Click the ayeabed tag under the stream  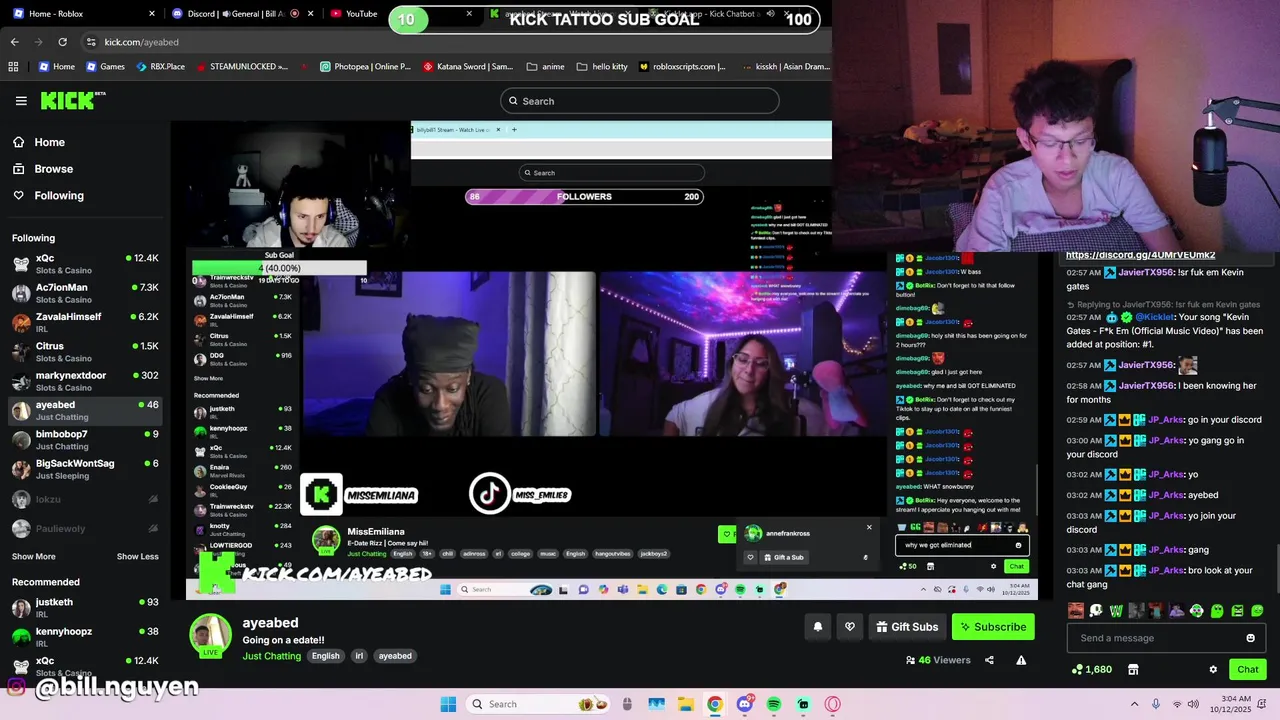(395, 656)
